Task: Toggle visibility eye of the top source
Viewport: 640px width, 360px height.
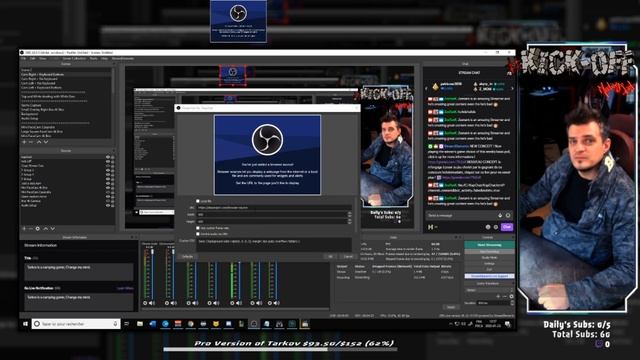Action: click(108, 157)
